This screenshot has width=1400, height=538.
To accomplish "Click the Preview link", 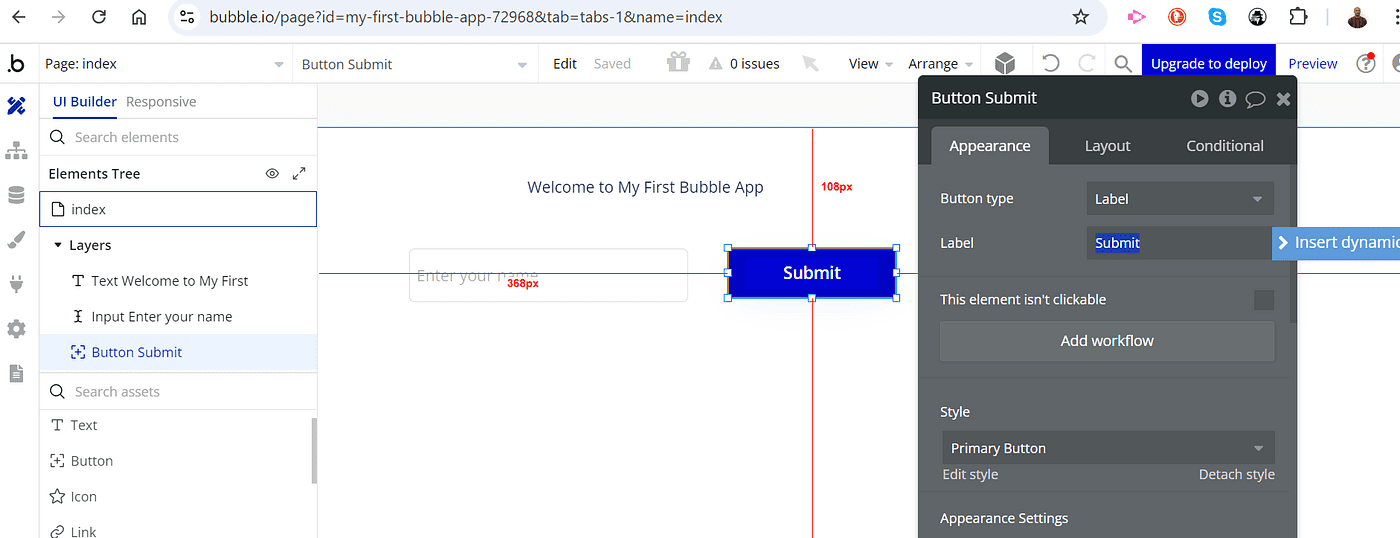I will pos(1312,64).
